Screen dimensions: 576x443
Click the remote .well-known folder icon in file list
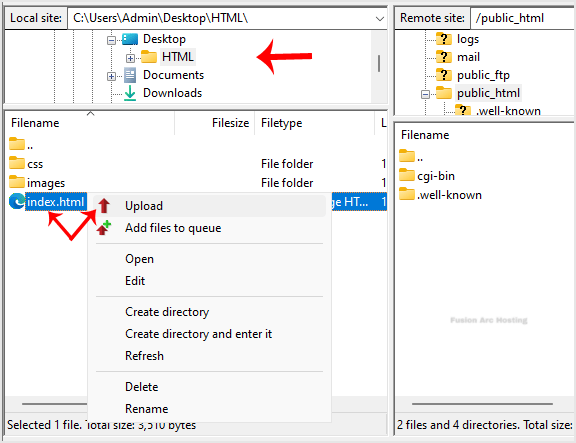tap(407, 194)
